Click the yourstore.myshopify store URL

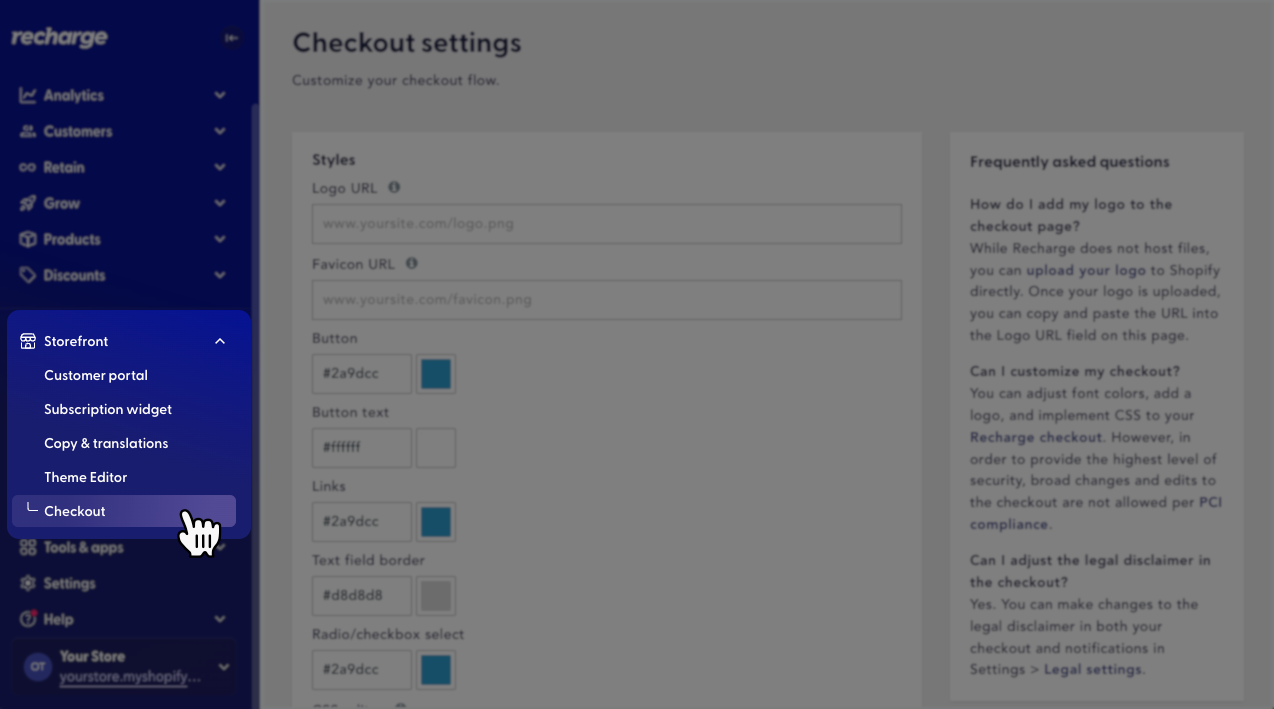click(x=130, y=677)
